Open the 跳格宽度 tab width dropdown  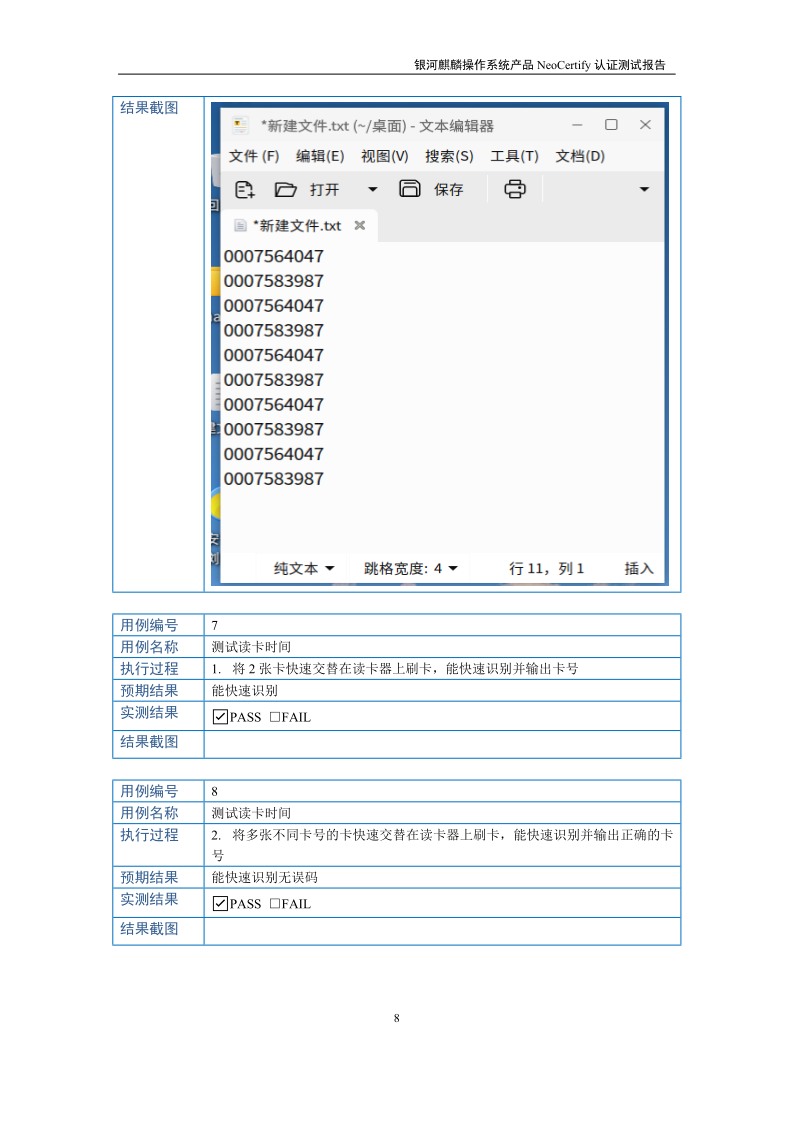click(x=411, y=568)
